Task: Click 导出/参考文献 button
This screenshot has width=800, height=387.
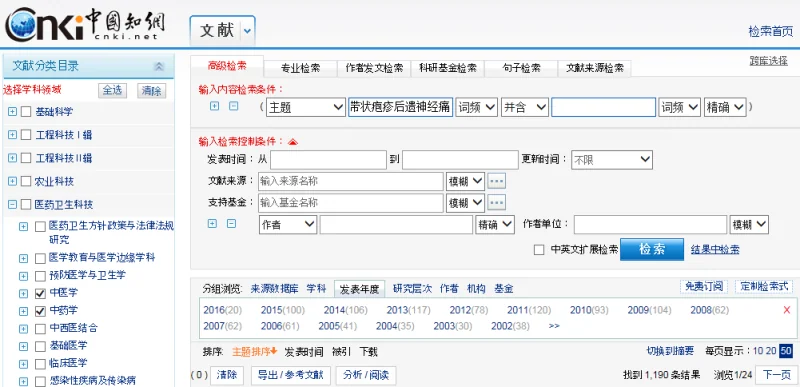Action: [290, 375]
